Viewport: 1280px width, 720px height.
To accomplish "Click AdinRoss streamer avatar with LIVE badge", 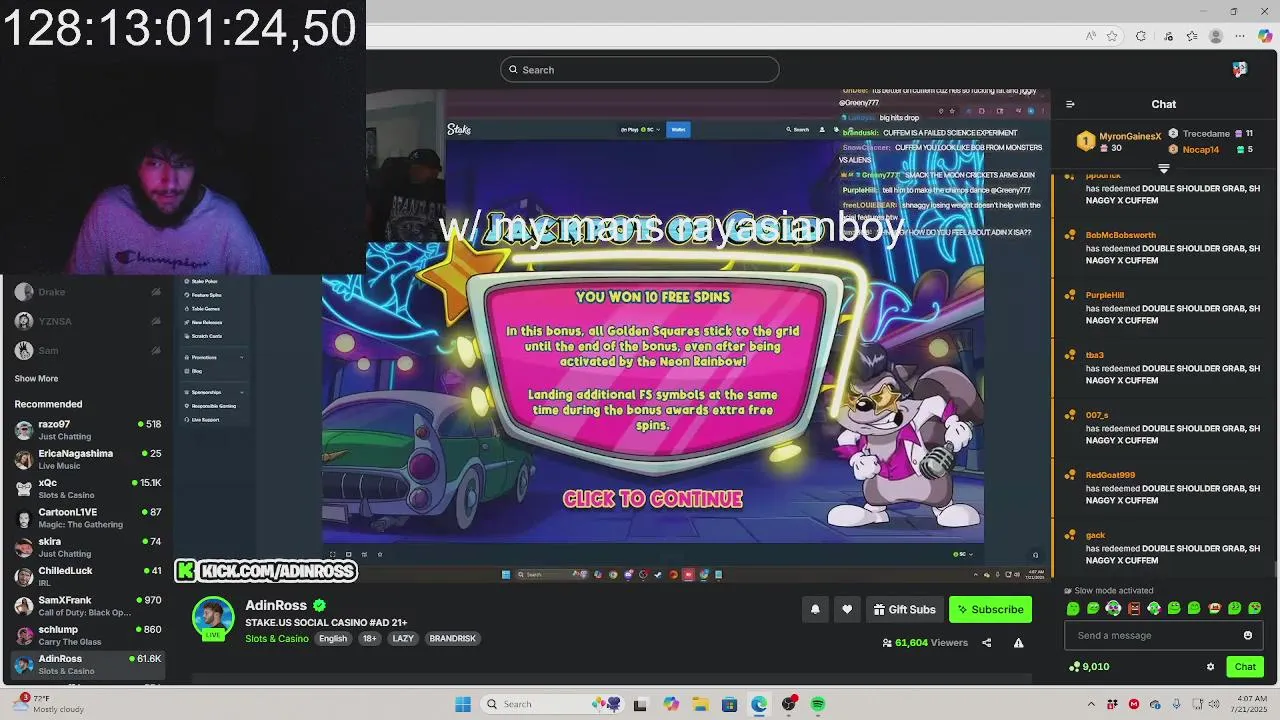I will point(213,619).
